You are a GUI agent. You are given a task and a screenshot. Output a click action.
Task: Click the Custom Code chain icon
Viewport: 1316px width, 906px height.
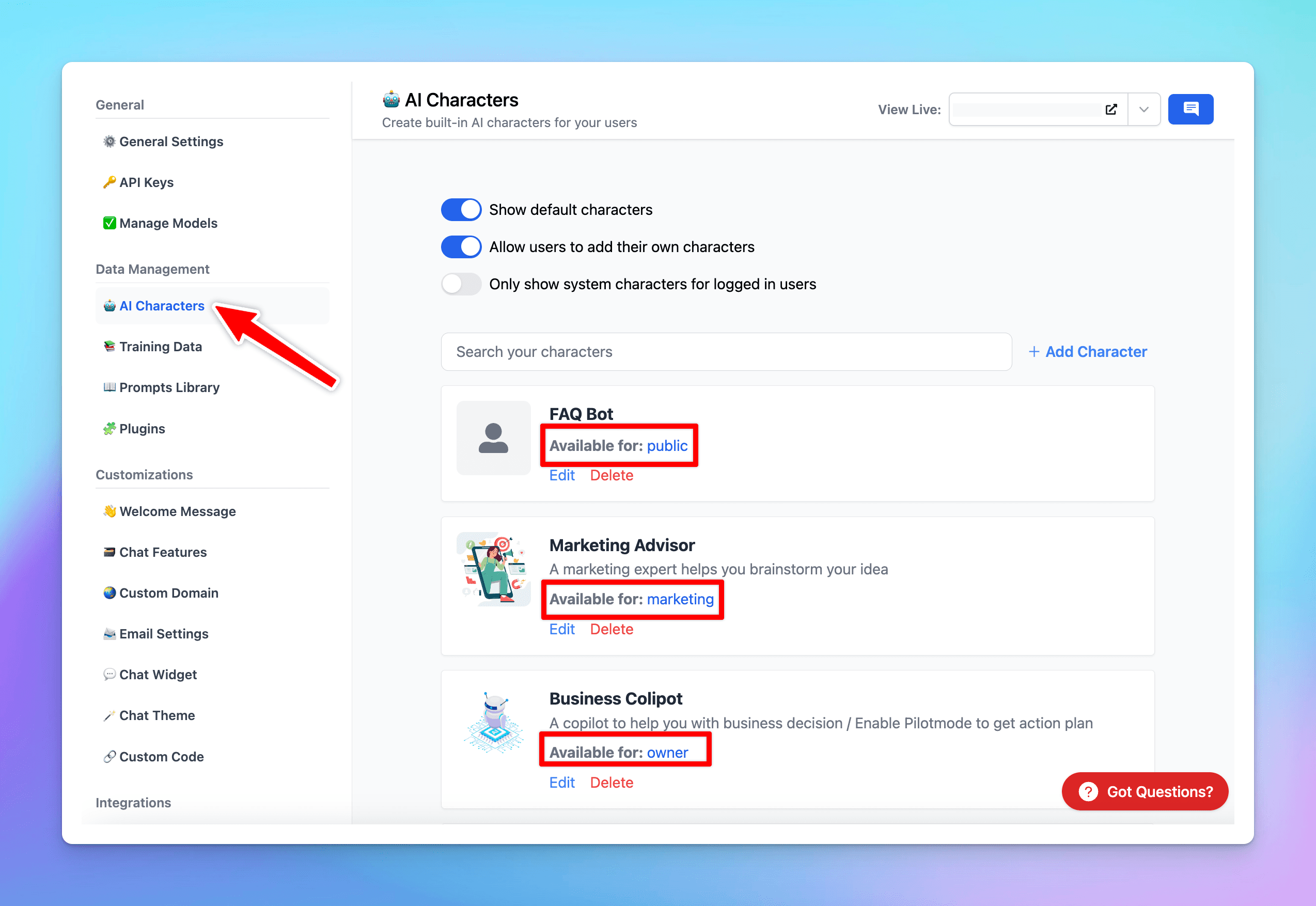[109, 756]
